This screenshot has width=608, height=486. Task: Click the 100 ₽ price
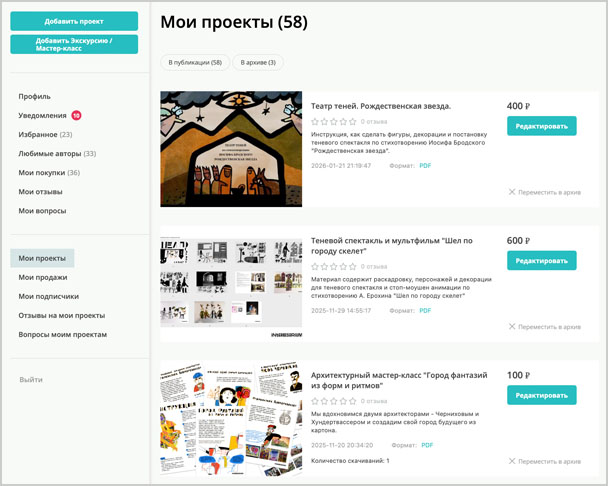pyautogui.click(x=518, y=375)
